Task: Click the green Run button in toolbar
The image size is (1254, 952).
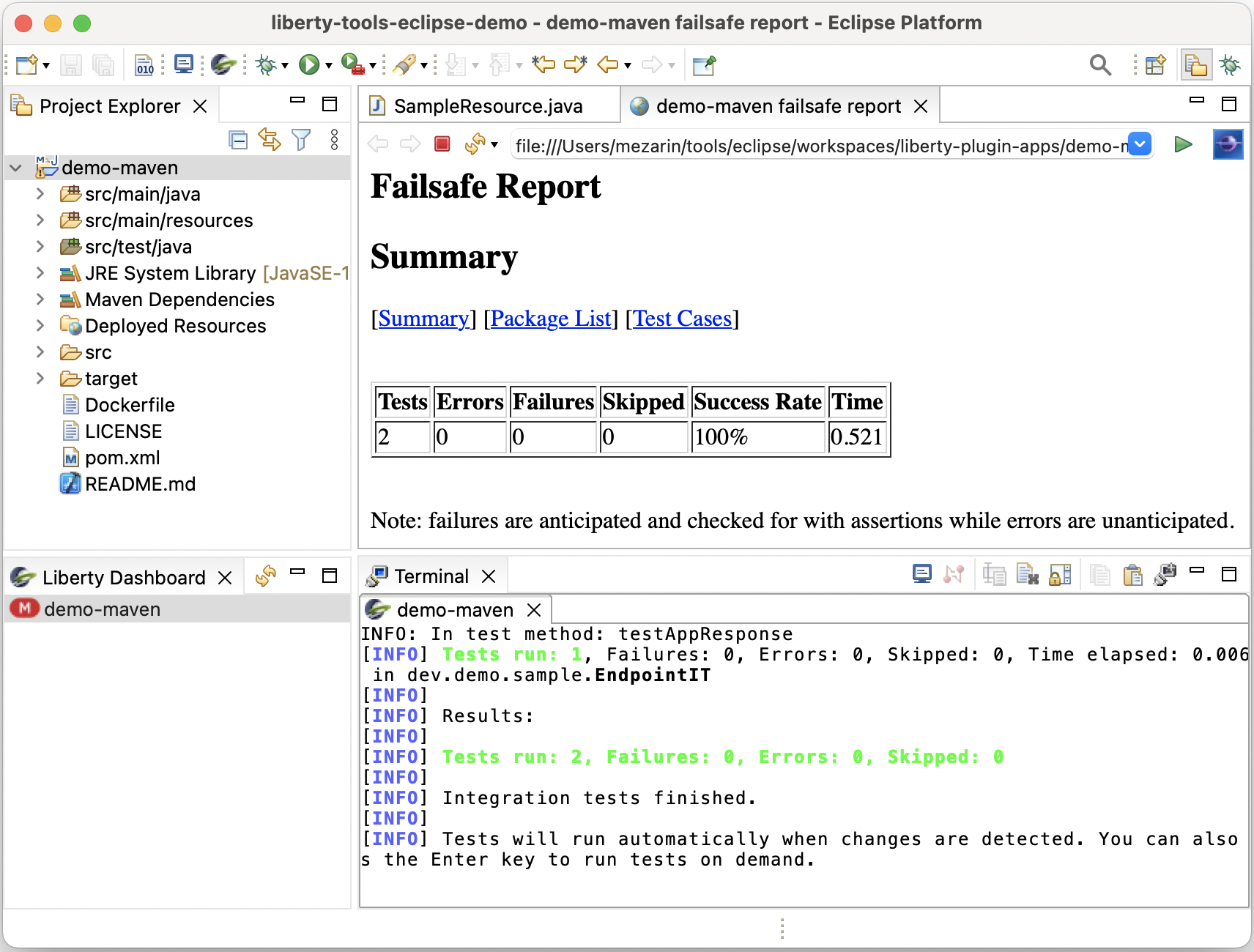Action: coord(309,65)
